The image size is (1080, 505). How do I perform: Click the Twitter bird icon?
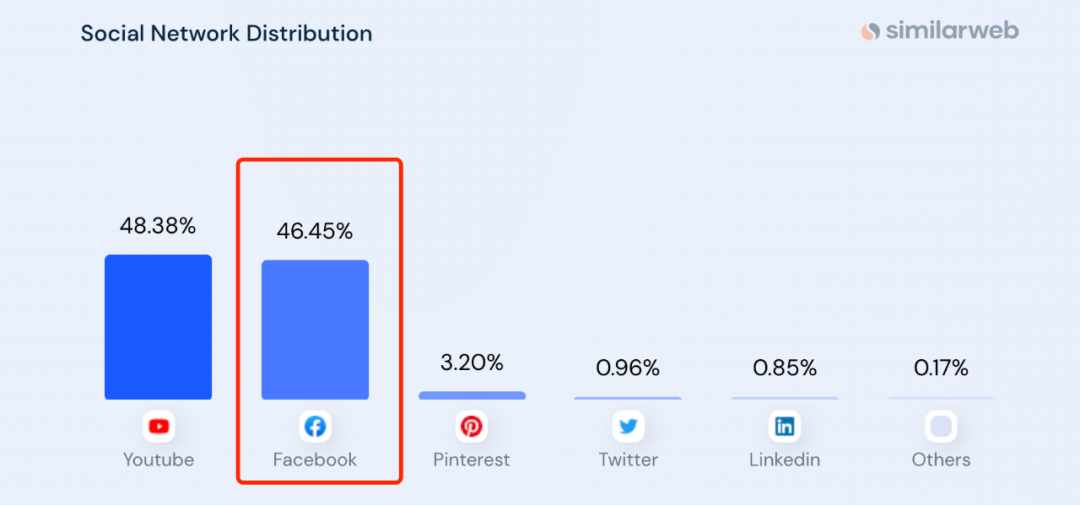coord(628,427)
